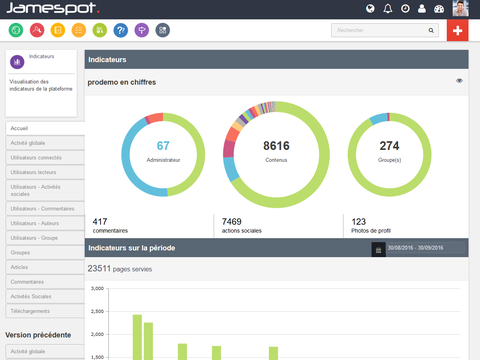Click the 23511 pages servies text
This screenshot has height=360, width=480.
tap(120, 269)
